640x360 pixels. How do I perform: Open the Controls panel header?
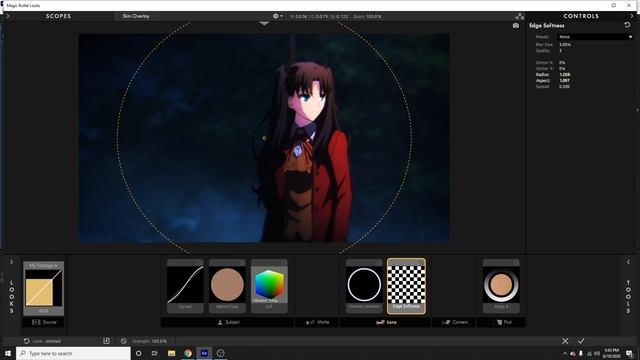581,16
